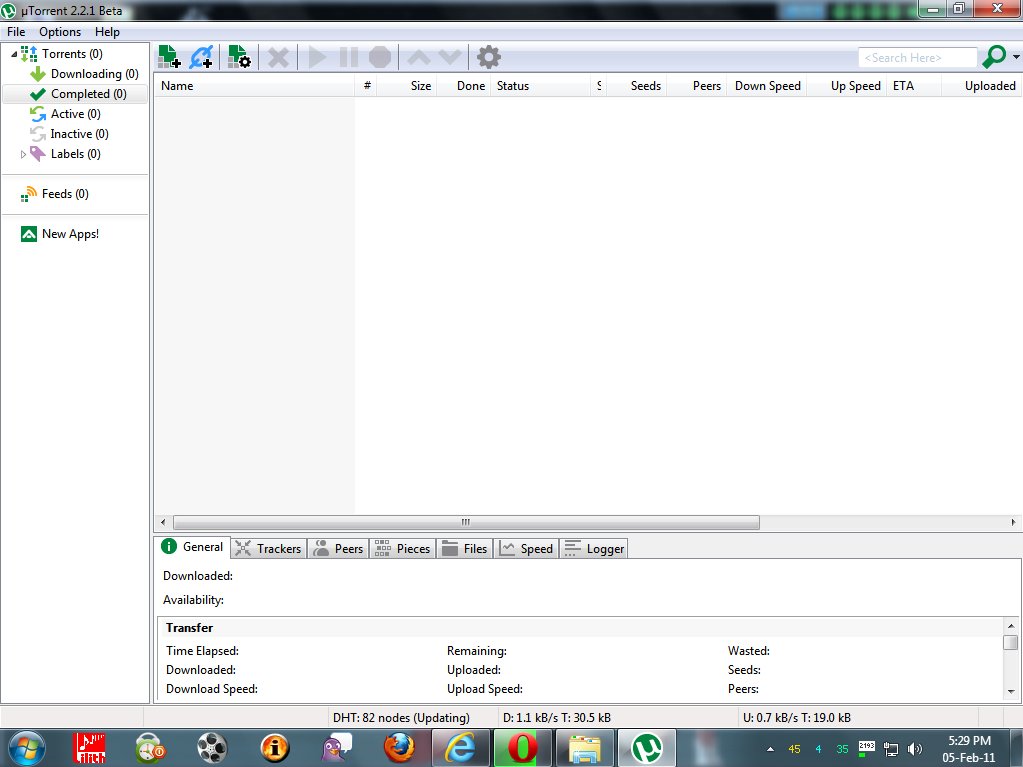
Task: Open the Feeds (0) item
Action: click(55, 194)
